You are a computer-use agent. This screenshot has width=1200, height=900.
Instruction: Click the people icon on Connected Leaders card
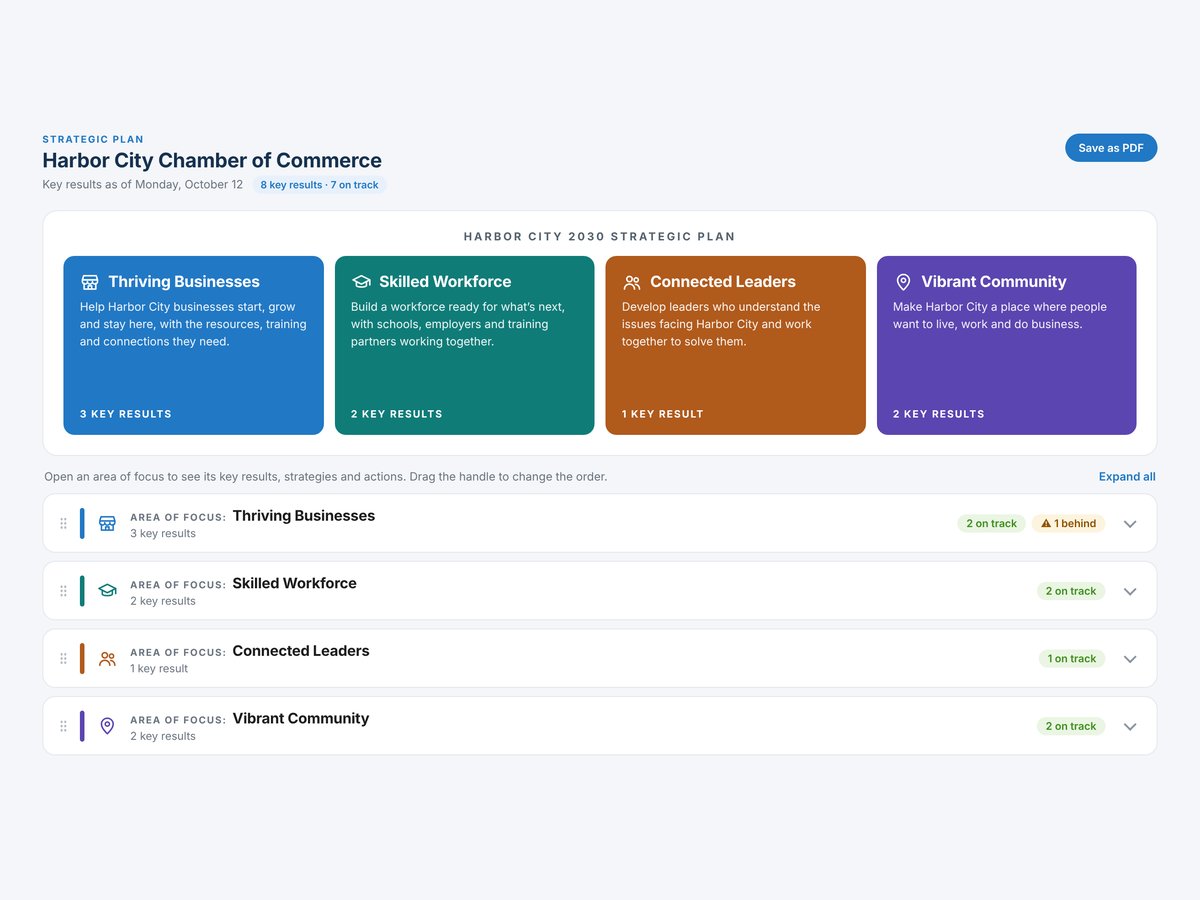(632, 282)
